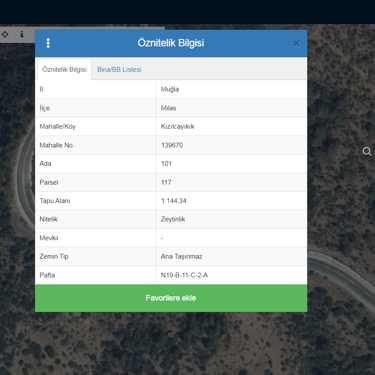Click Tapu Alanı value 1.144,34

pyautogui.click(x=174, y=201)
